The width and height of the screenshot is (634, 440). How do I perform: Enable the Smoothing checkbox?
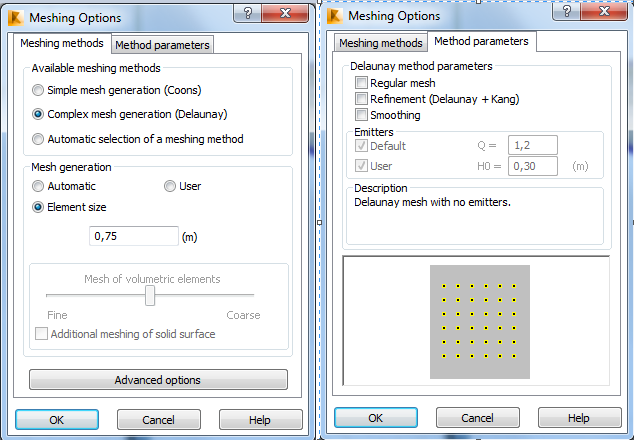(x=361, y=115)
